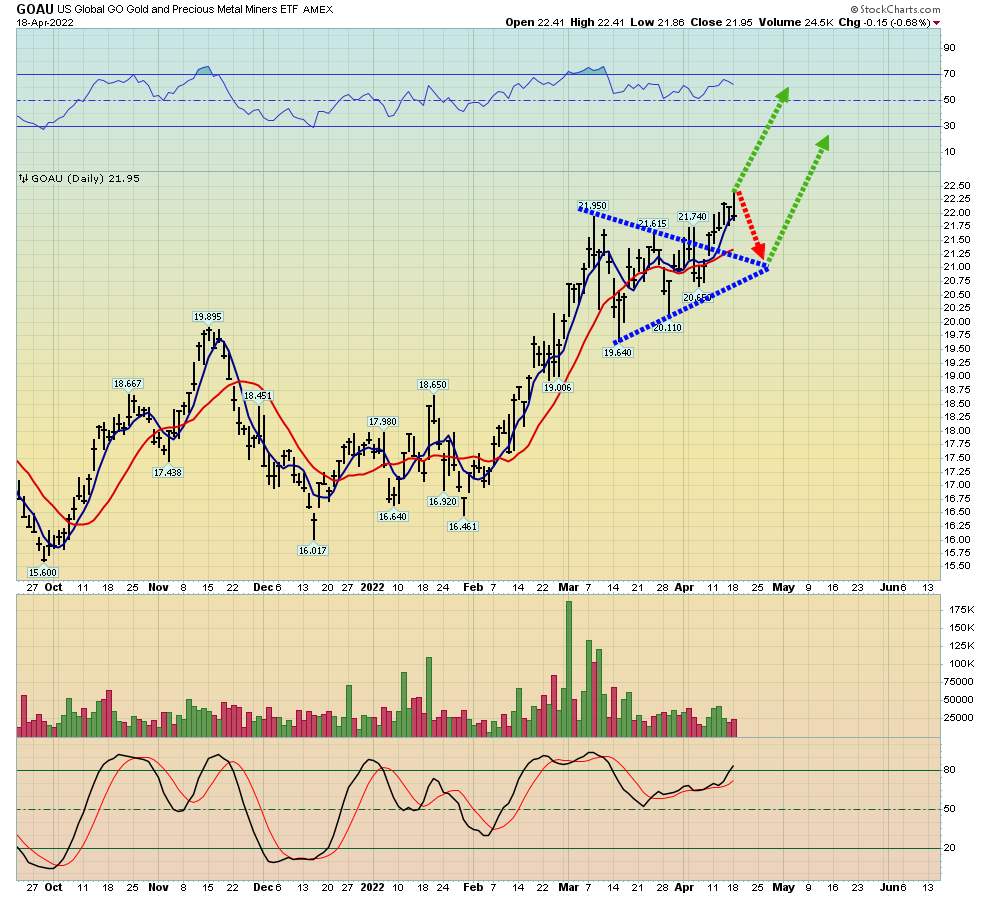Click the 90 level on the RSI axis

[x=950, y=48]
